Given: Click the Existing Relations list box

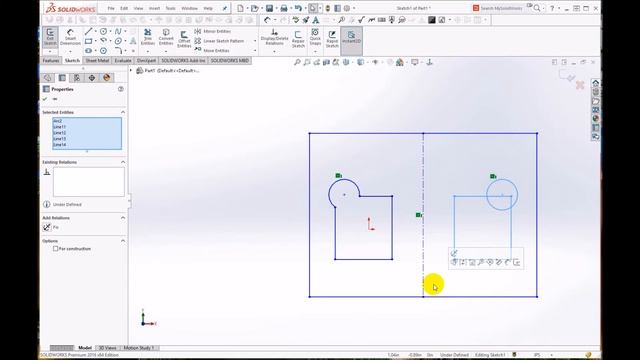Looking at the screenshot, I should (x=89, y=182).
